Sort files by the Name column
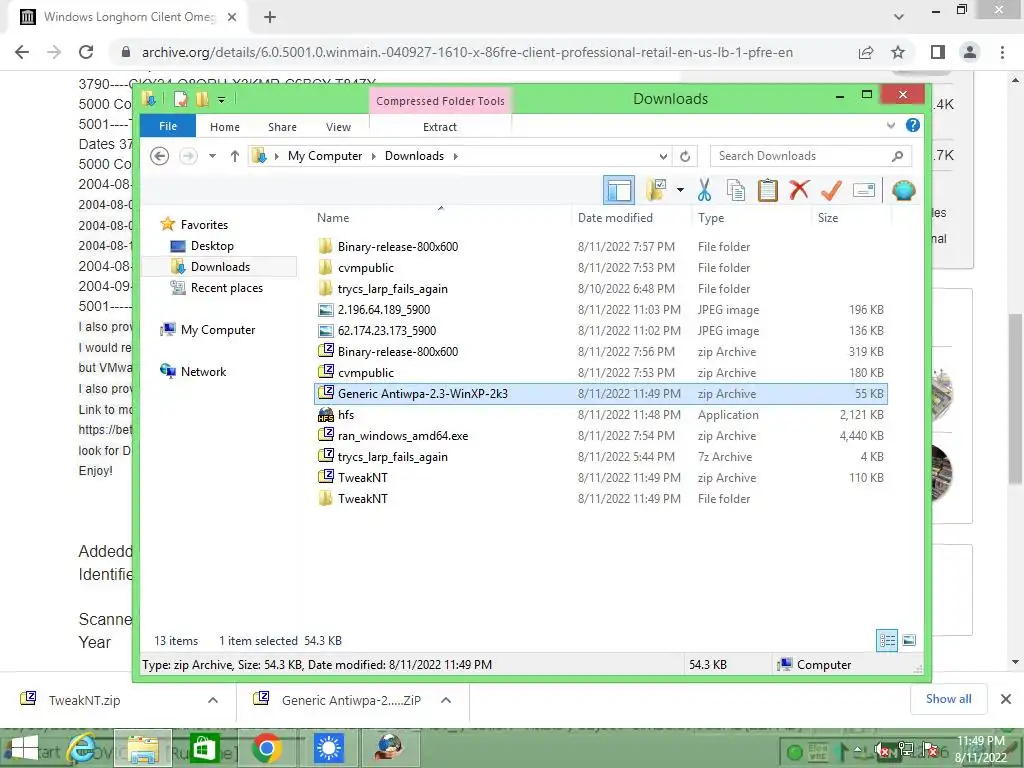This screenshot has height=768, width=1024. 333,217
